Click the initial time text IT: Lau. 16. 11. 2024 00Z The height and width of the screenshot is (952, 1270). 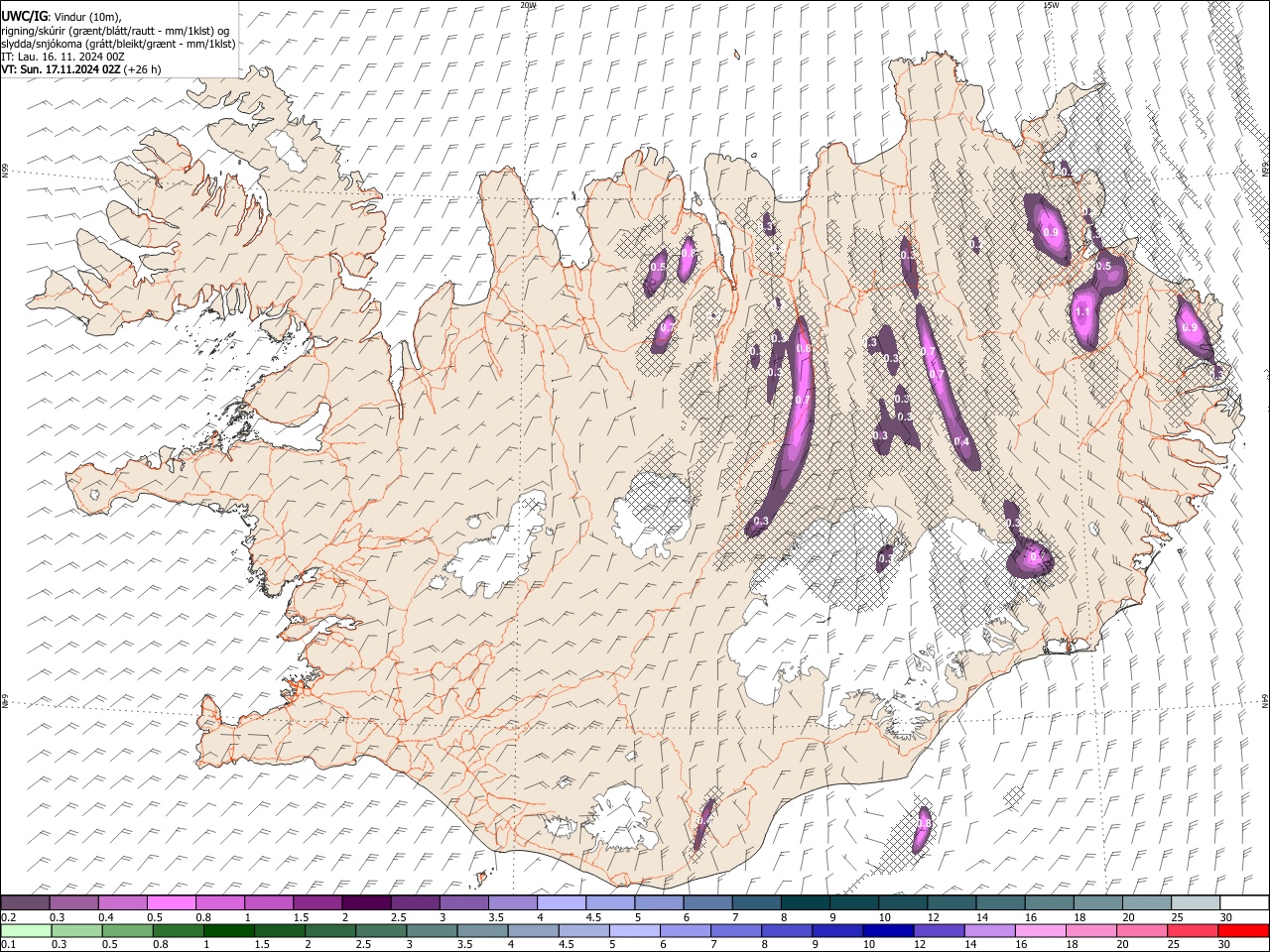63,57
